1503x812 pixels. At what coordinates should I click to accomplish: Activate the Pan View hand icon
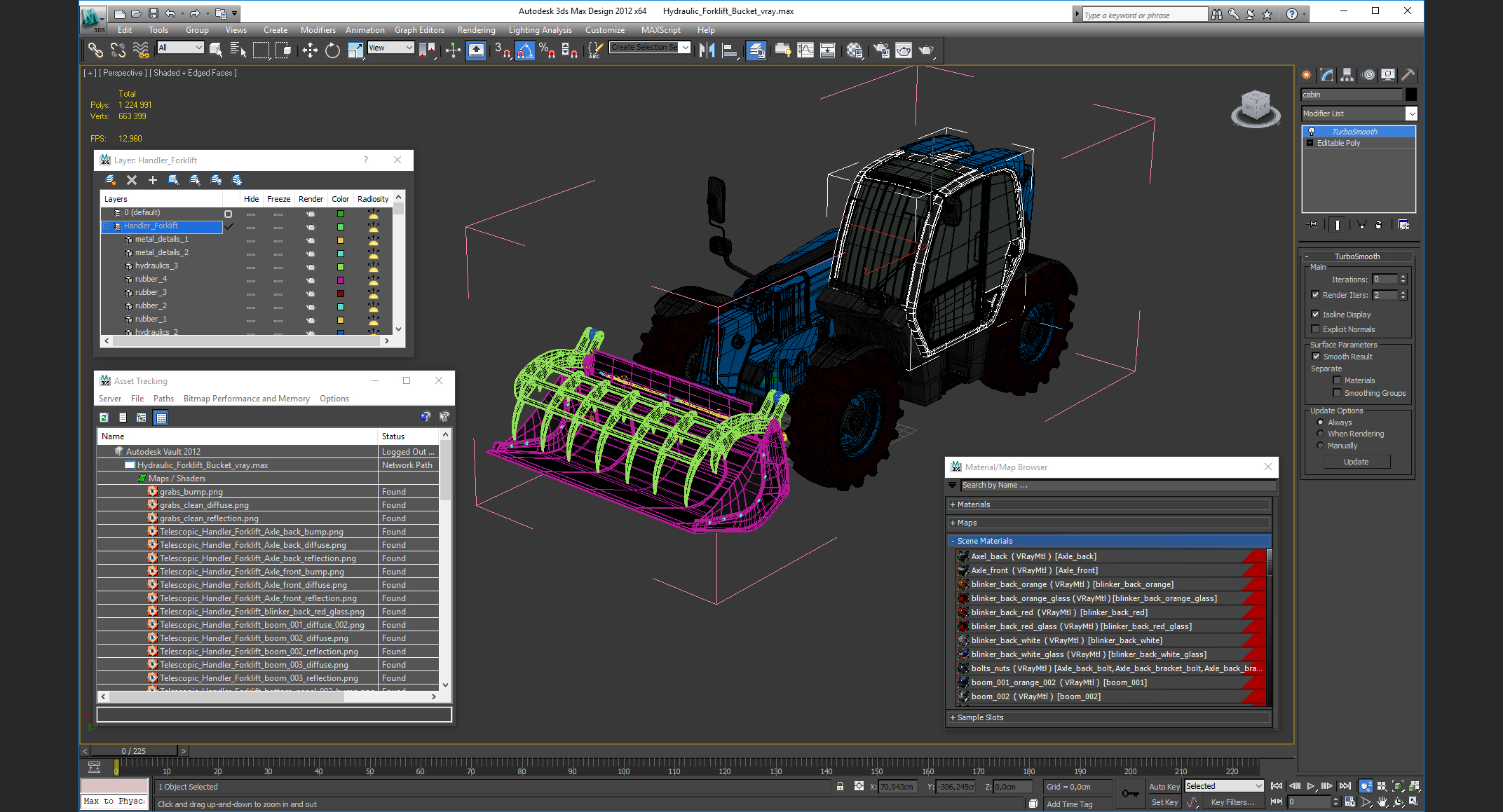click(1382, 802)
